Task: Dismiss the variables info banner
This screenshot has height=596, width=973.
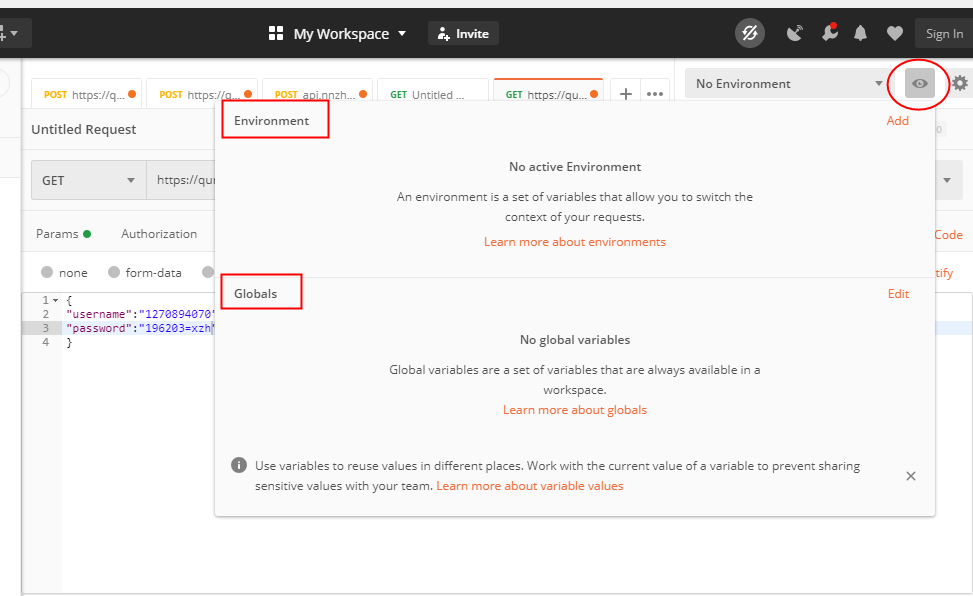Action: (x=911, y=476)
